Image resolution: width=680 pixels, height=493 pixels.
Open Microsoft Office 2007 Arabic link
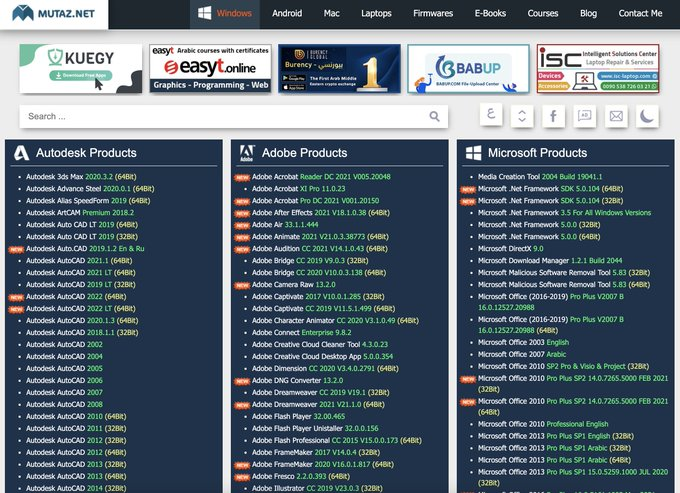pos(522,354)
